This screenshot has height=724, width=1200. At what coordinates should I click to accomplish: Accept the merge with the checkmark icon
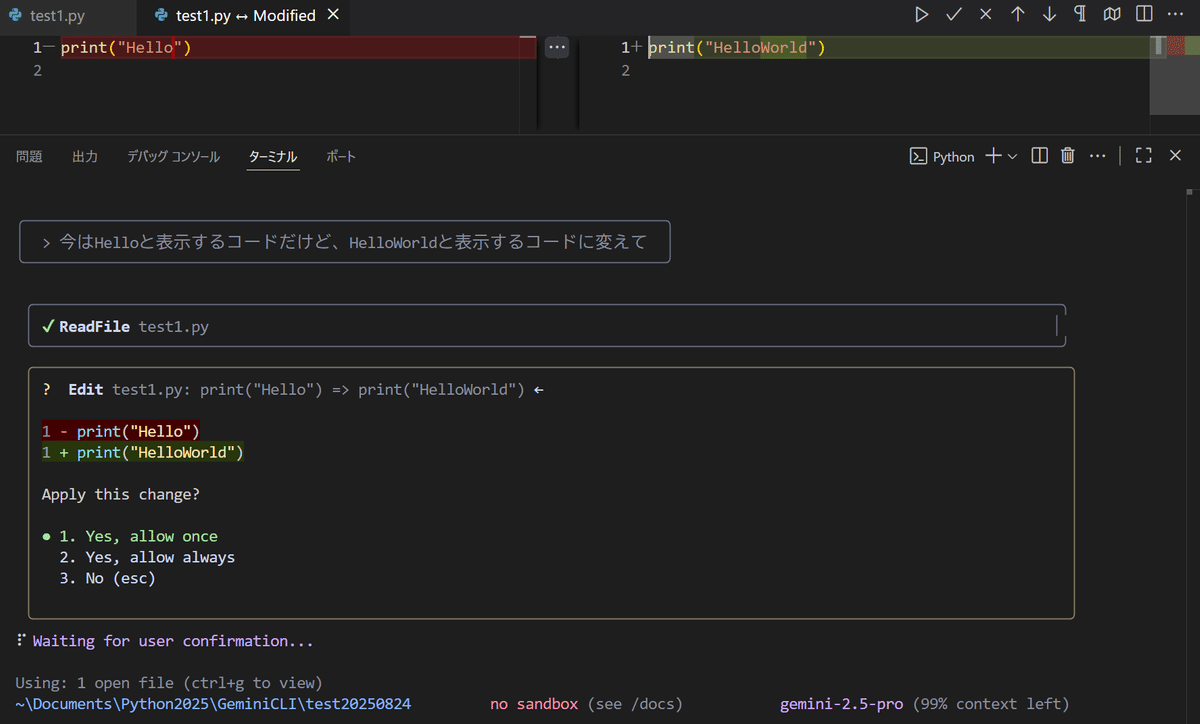(x=954, y=14)
